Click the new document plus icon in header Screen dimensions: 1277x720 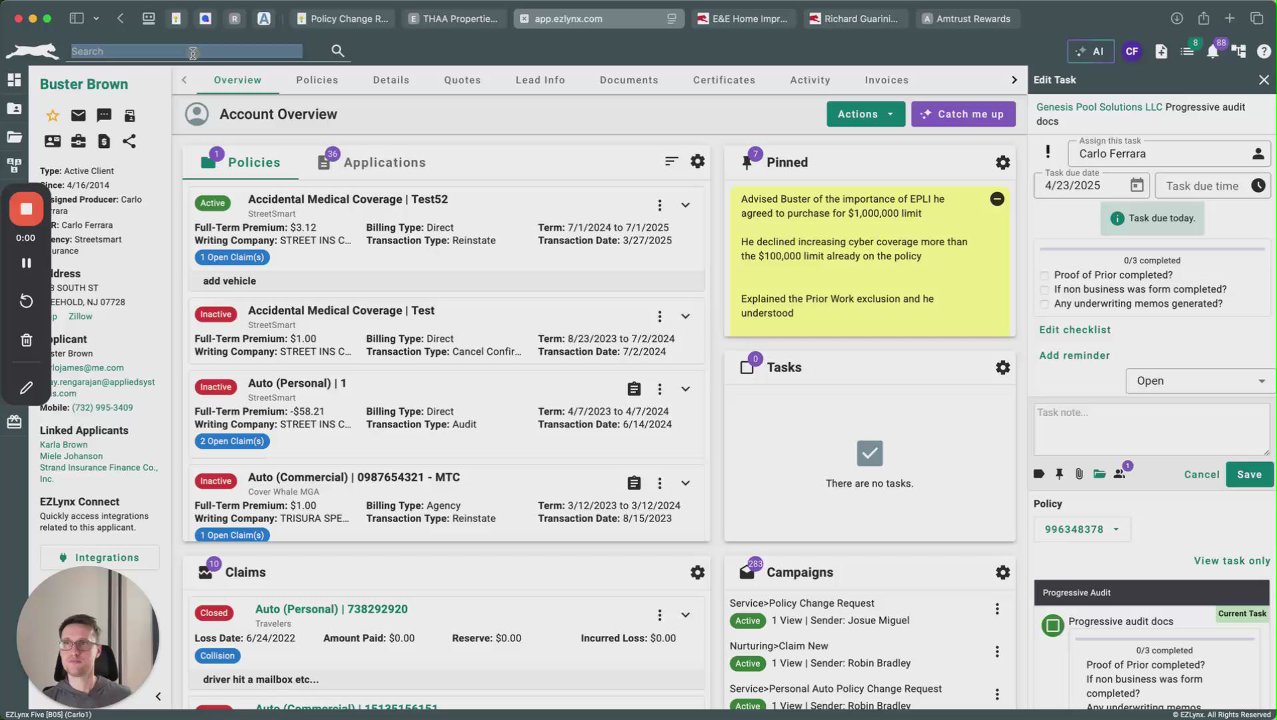(1161, 52)
